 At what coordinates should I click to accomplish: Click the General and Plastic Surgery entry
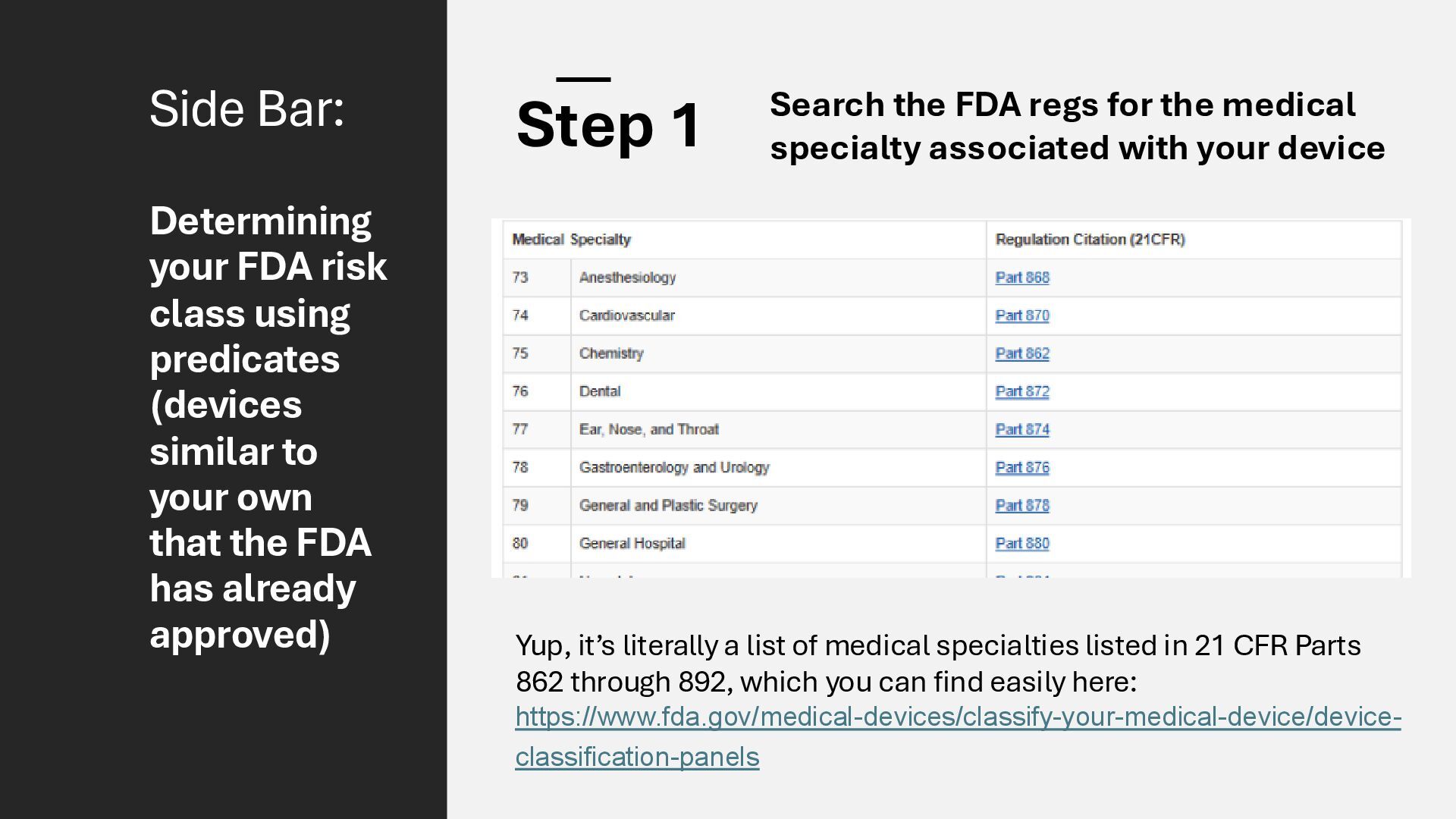(668, 505)
